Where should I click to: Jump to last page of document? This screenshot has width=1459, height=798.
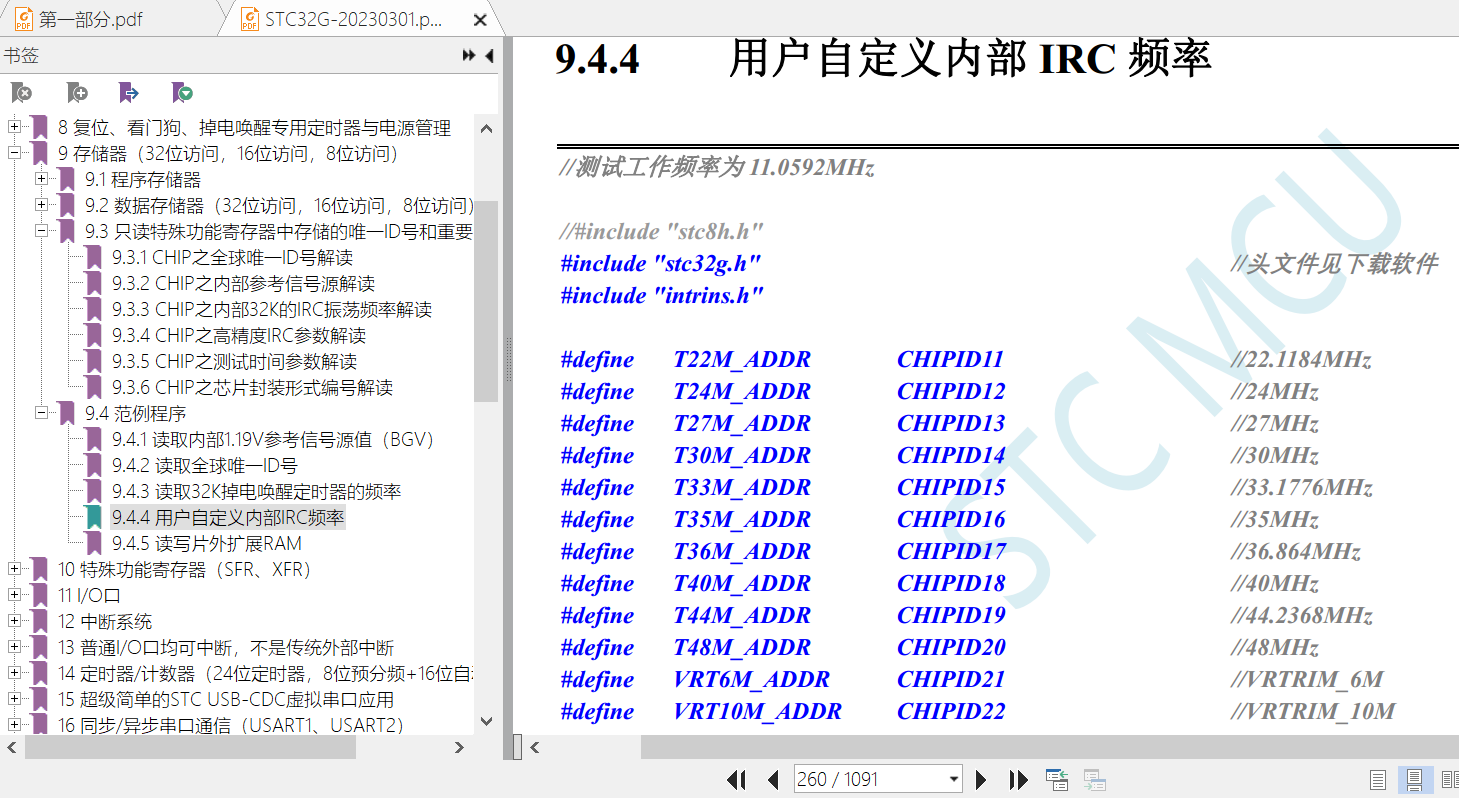coord(1018,780)
